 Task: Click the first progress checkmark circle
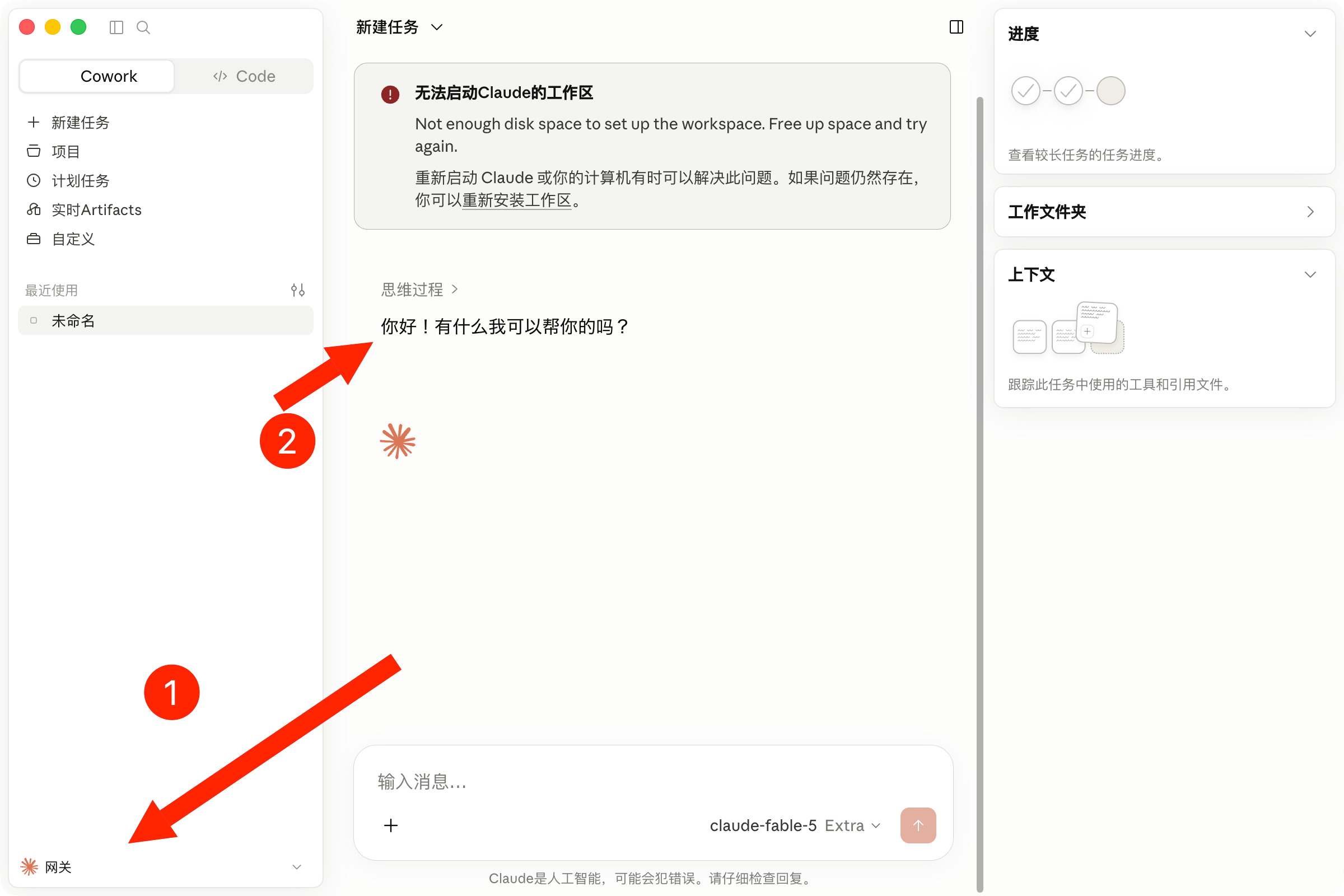(1025, 91)
